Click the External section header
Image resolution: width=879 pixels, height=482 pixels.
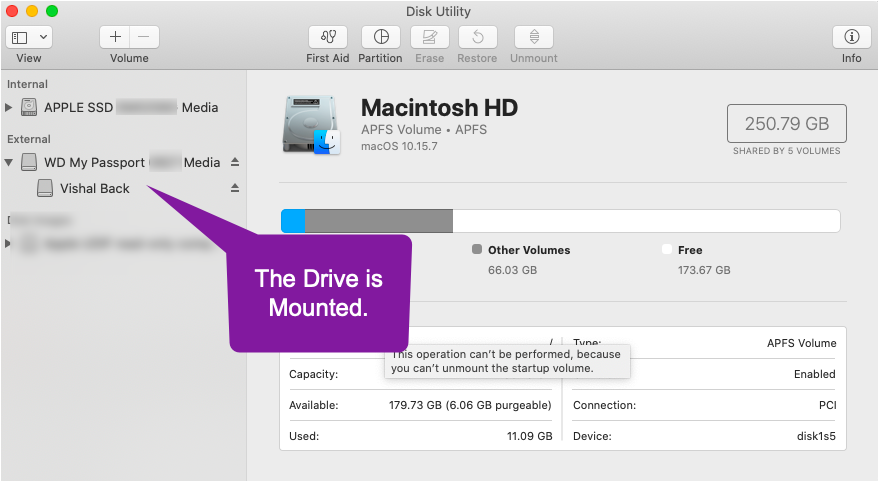29,139
